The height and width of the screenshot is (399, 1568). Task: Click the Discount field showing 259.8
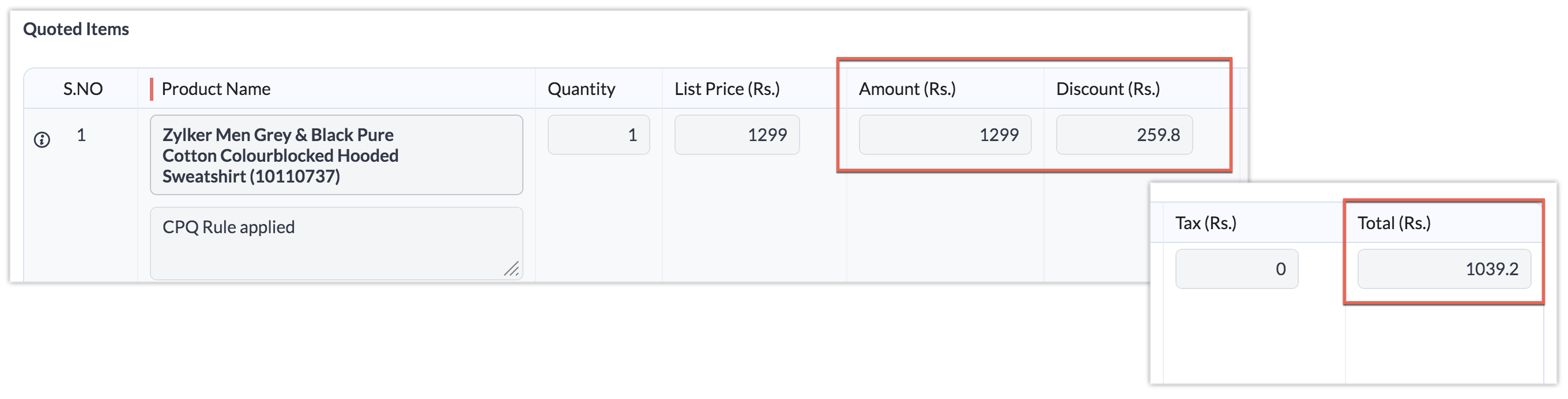coord(1124,135)
